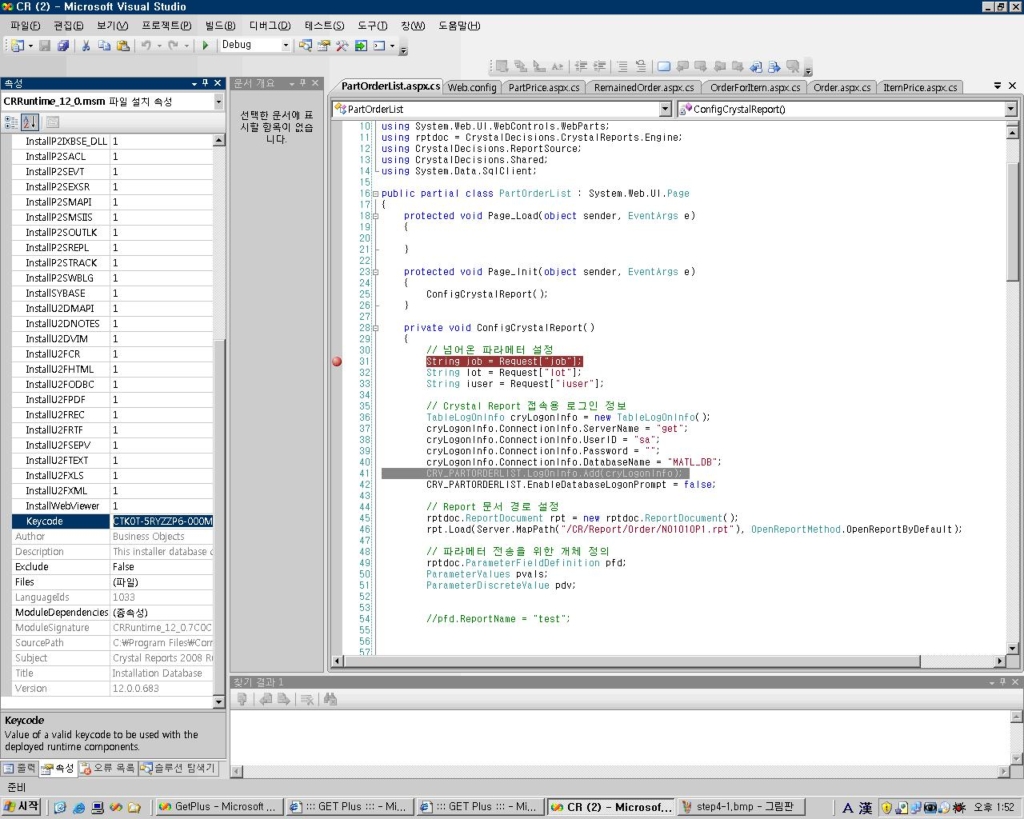Open the Command Window toolbar icon
Screen dimensions: 1024x819
[x=379, y=46]
